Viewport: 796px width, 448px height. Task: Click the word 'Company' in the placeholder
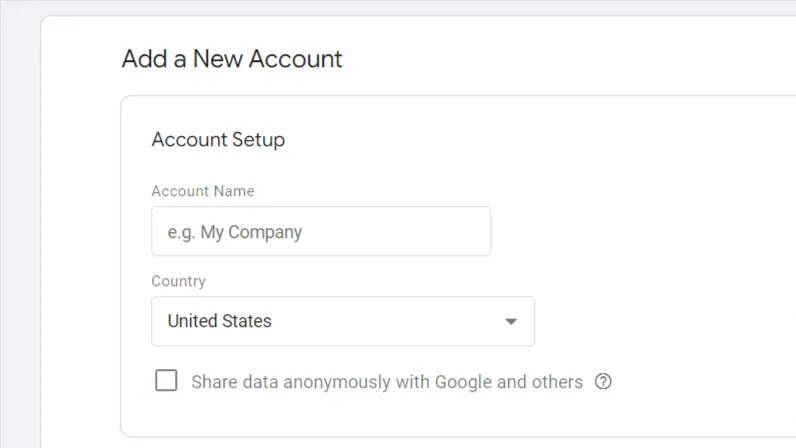tap(265, 232)
